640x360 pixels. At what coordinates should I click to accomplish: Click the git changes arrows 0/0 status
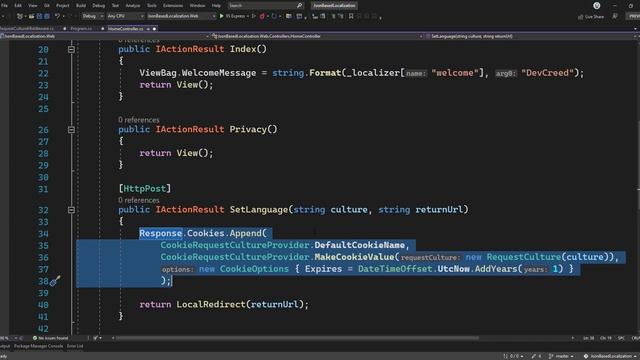(x=513, y=356)
